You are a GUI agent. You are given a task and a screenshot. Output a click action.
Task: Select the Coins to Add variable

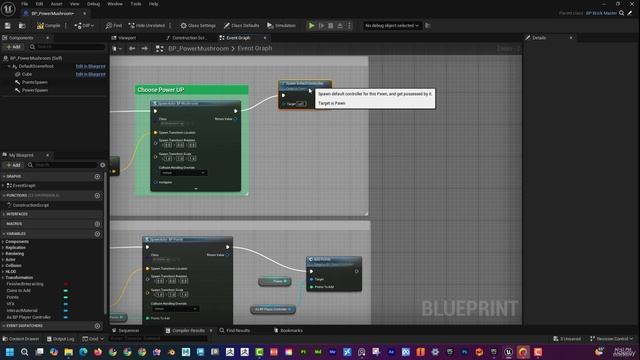pos(18,291)
